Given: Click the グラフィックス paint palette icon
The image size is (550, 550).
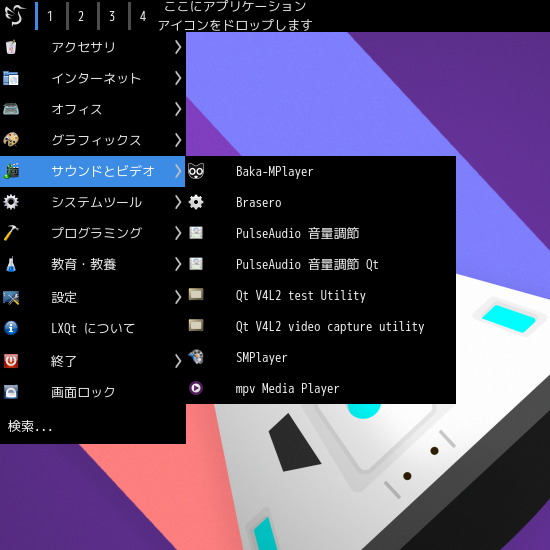Looking at the screenshot, I should [11, 140].
